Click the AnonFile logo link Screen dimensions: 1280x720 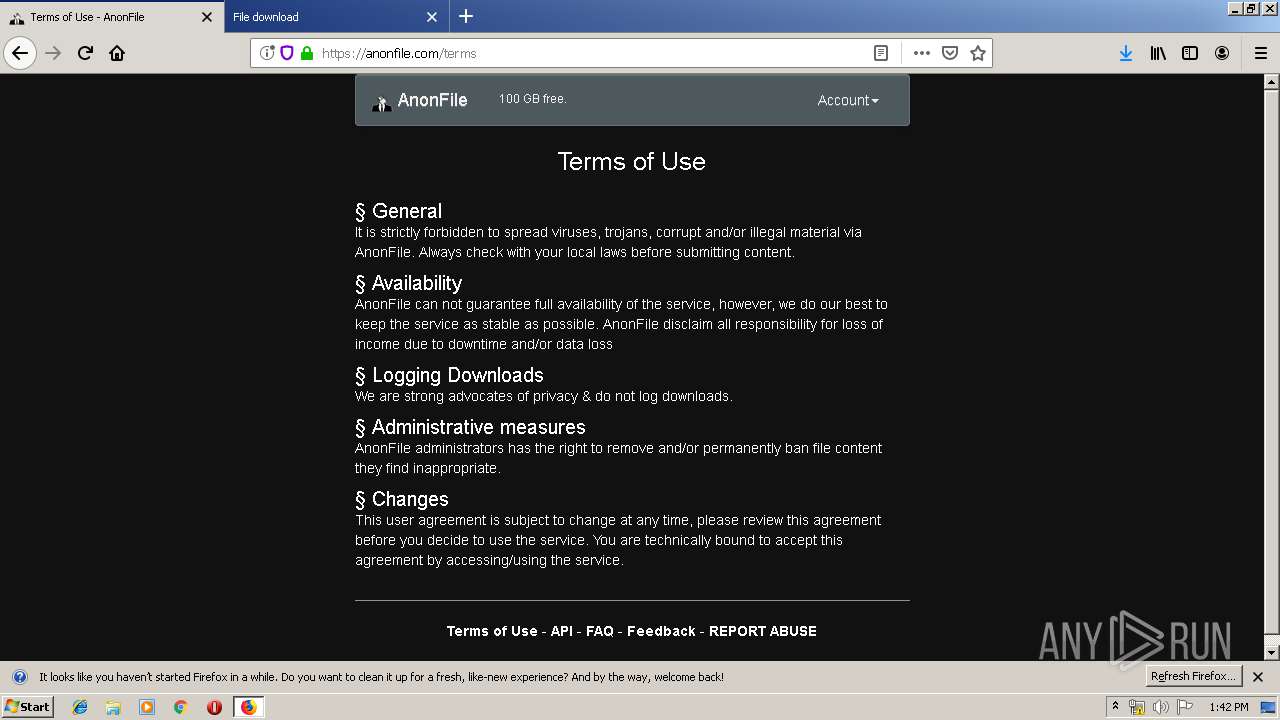[420, 100]
